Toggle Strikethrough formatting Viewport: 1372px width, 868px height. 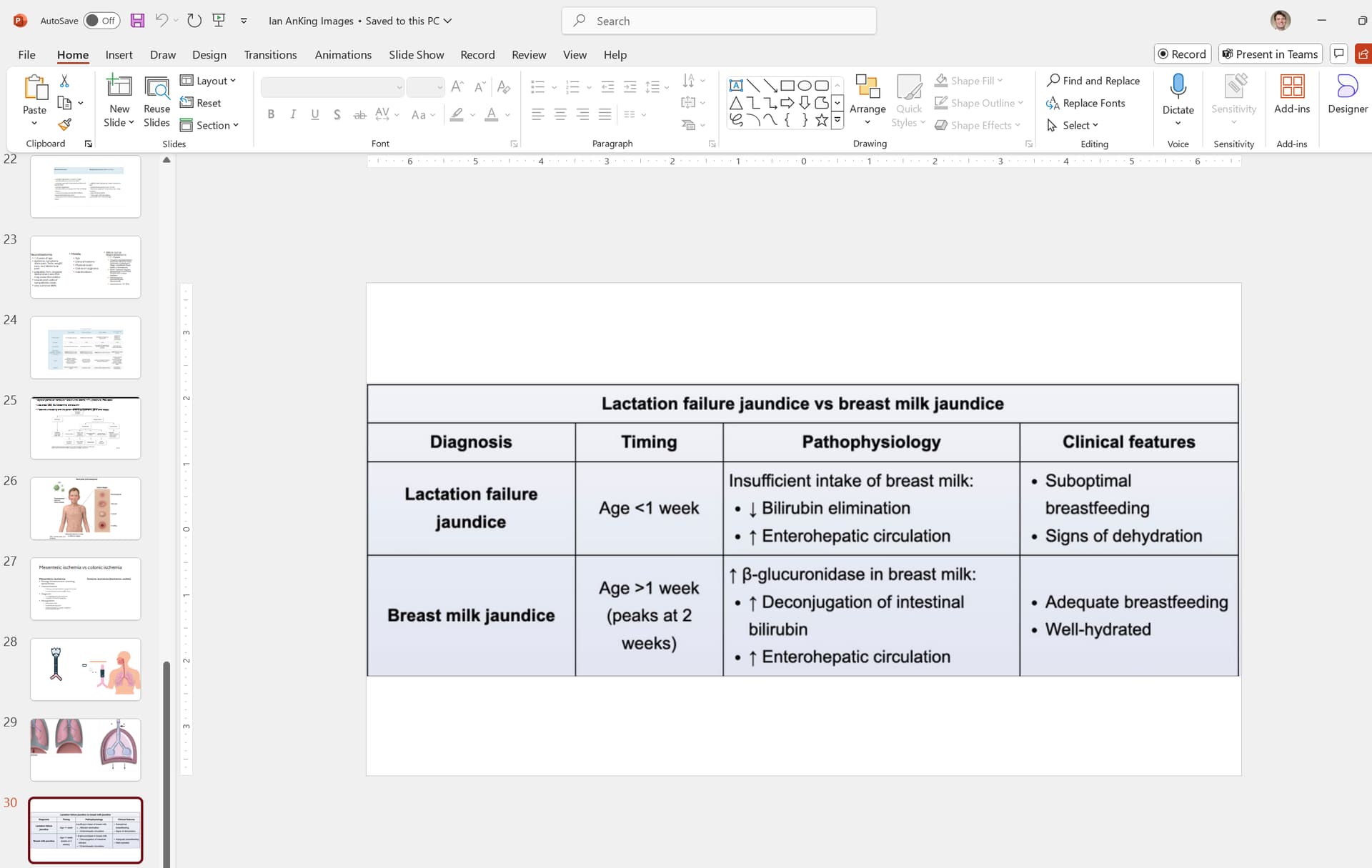[x=360, y=114]
